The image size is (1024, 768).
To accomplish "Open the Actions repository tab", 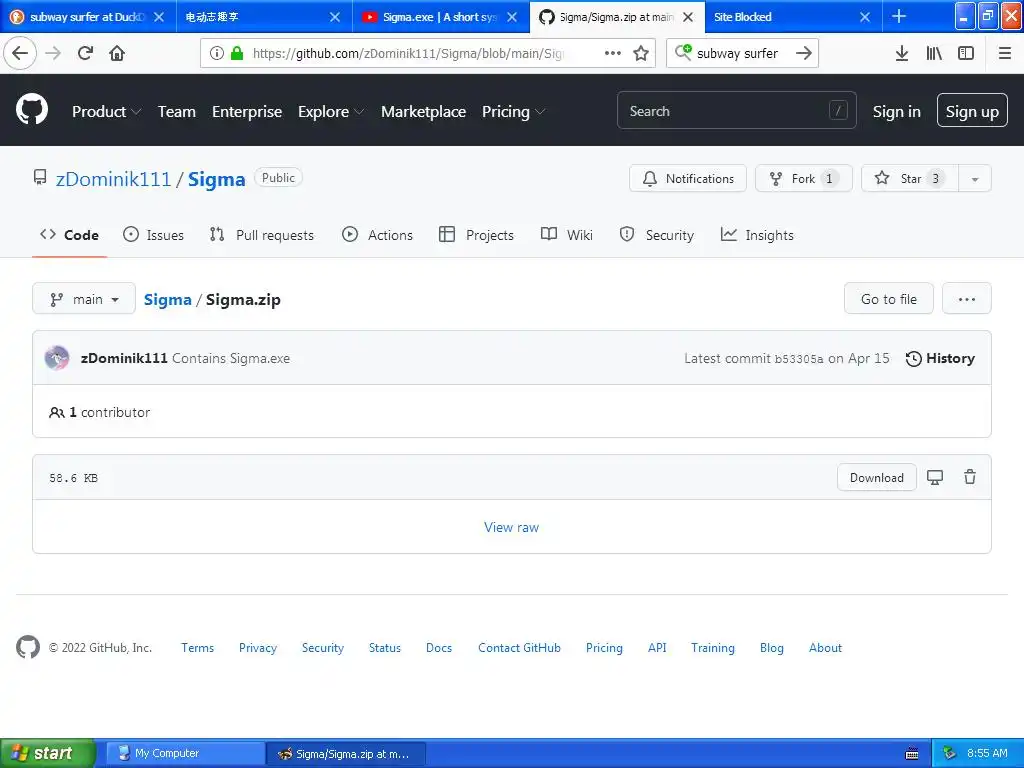I will (377, 235).
